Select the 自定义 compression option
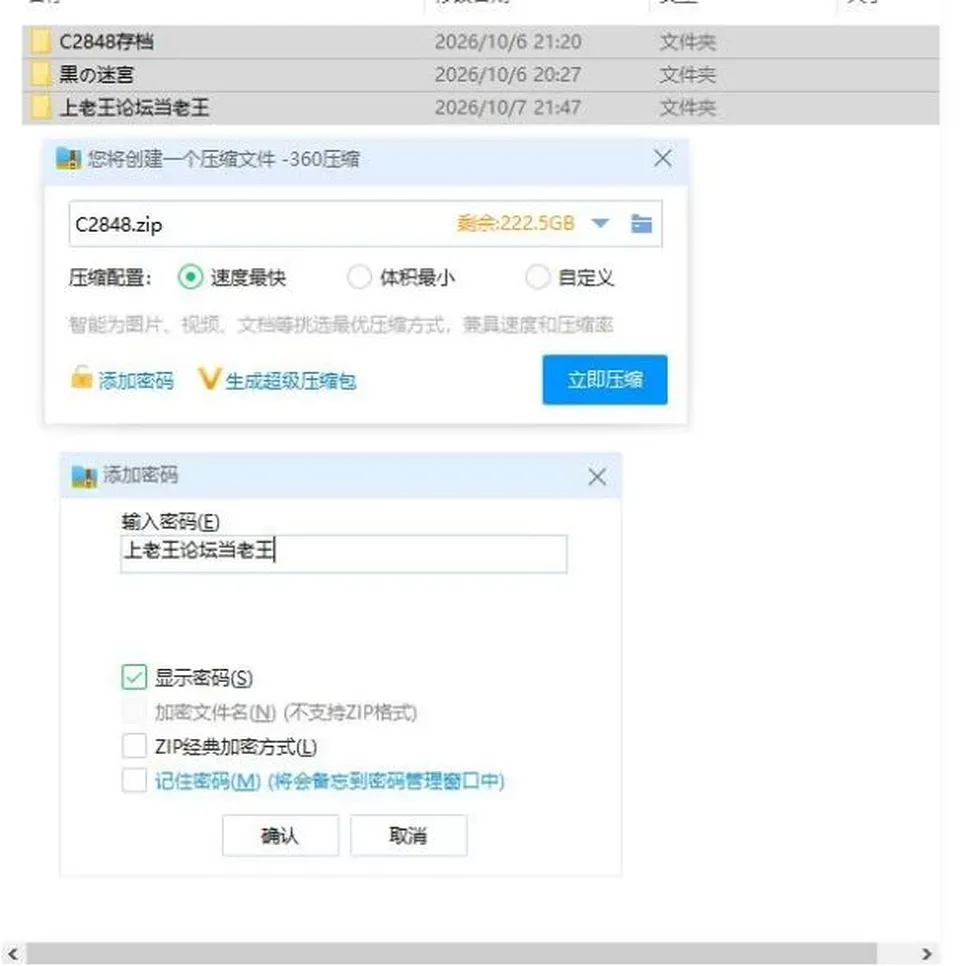This screenshot has width=960, height=966. [538, 277]
